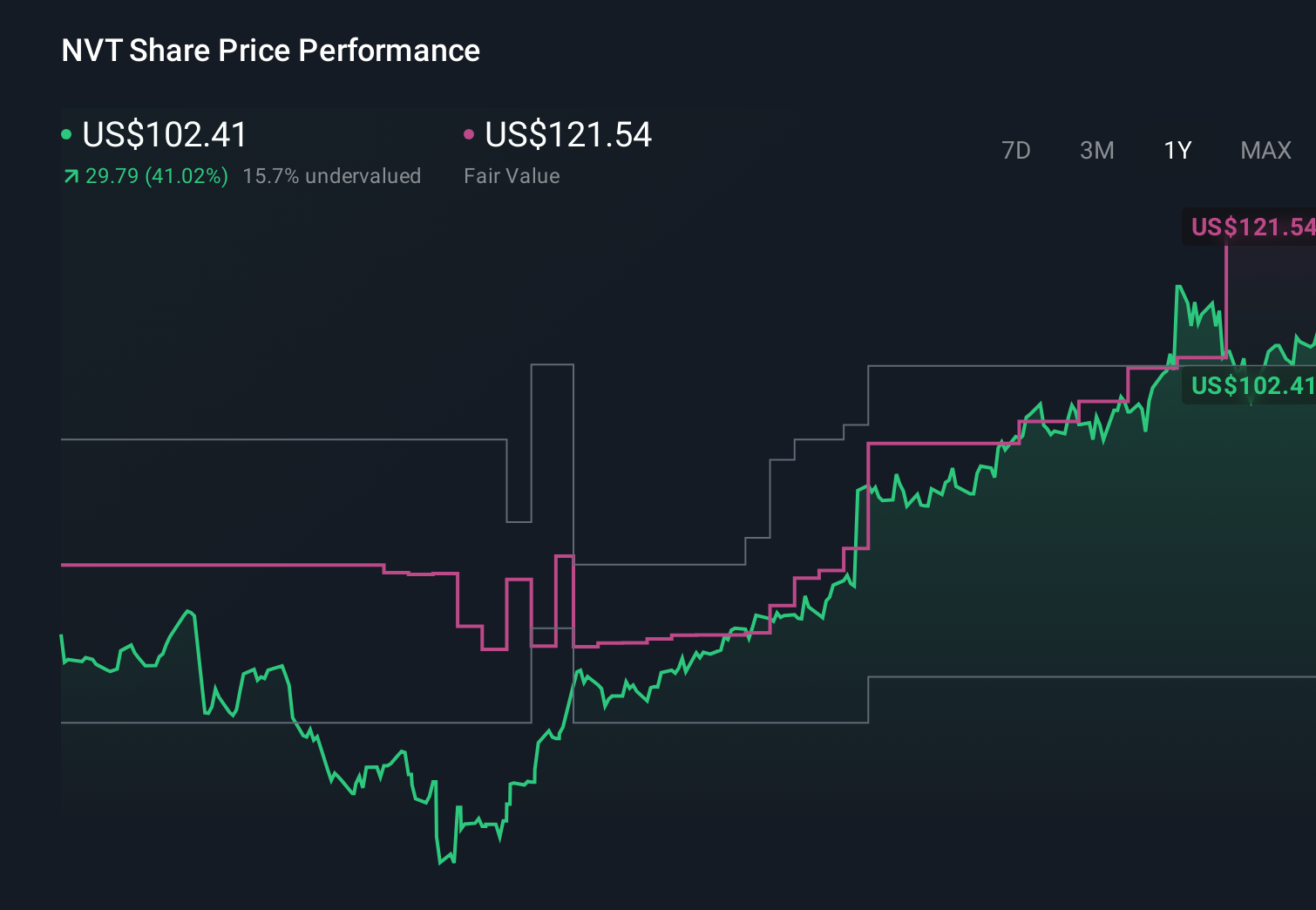The width and height of the screenshot is (1316, 910).
Task: Click the green upward trend arrow icon
Action: click(70, 176)
